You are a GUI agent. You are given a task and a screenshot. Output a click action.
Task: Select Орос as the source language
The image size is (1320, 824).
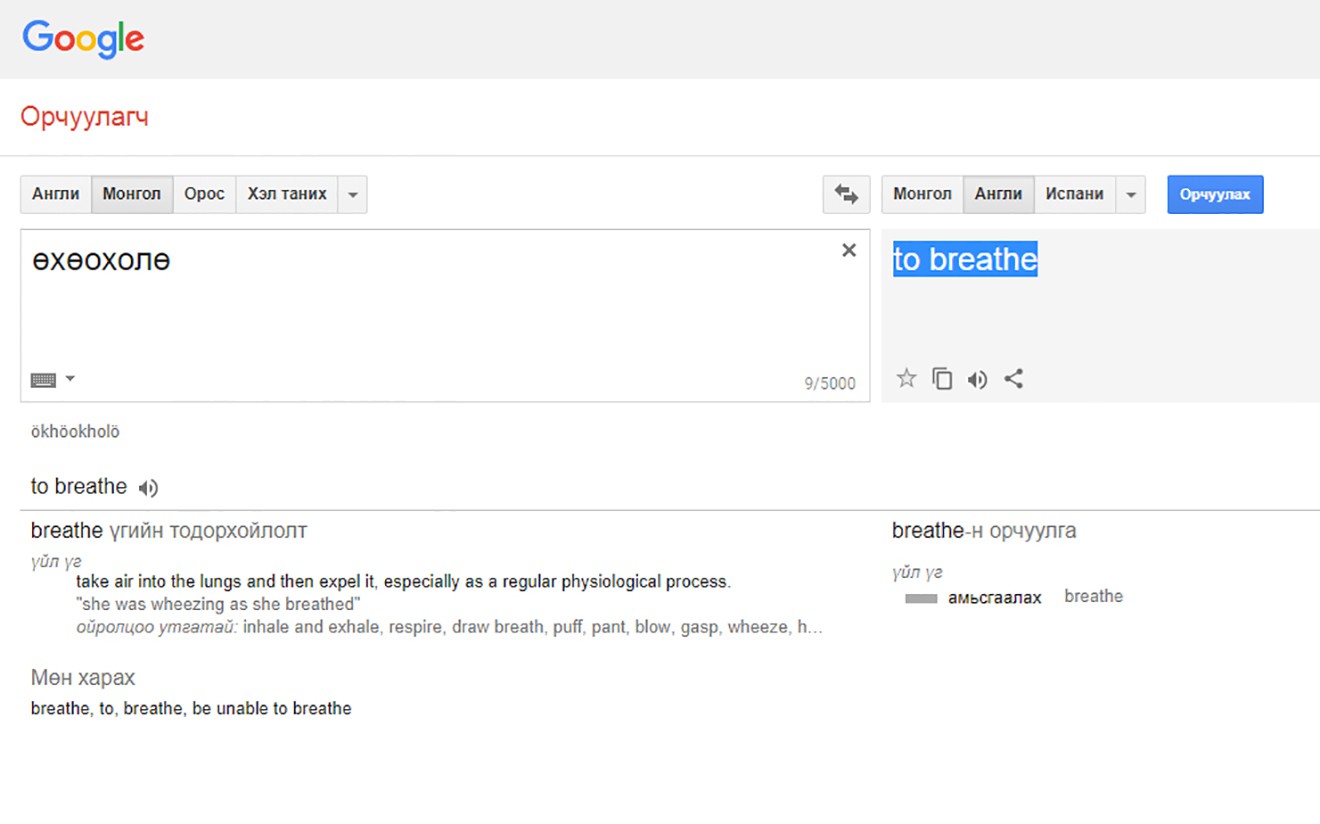pyautogui.click(x=204, y=194)
